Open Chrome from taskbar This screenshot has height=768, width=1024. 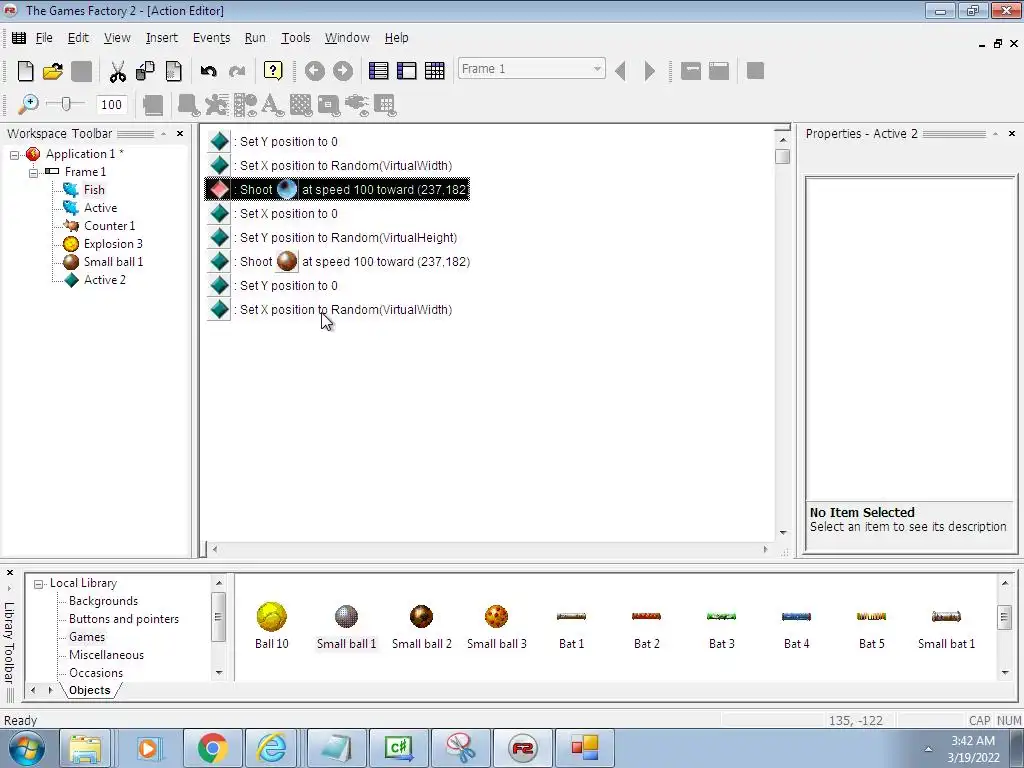[x=213, y=748]
